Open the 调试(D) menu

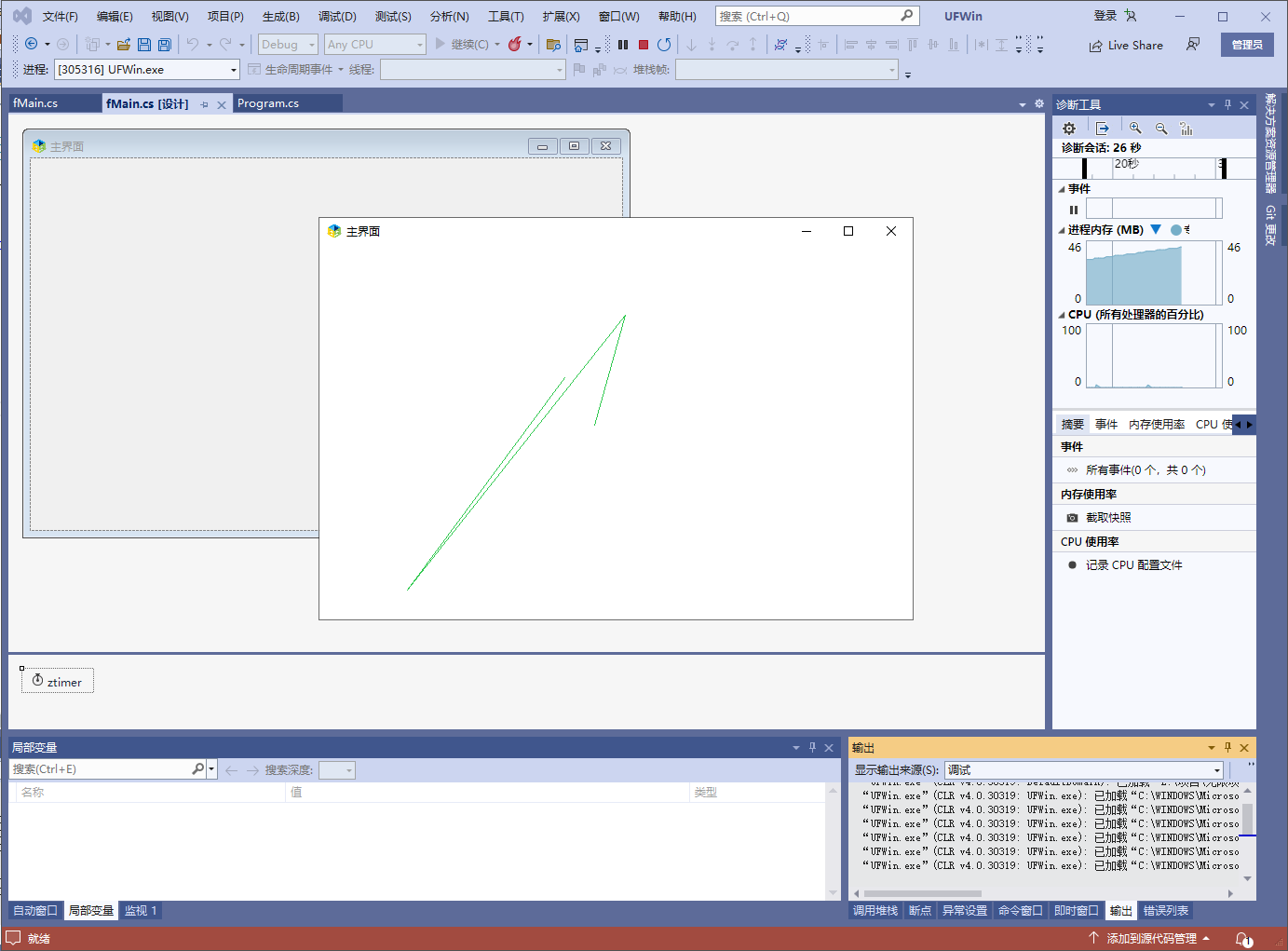337,17
